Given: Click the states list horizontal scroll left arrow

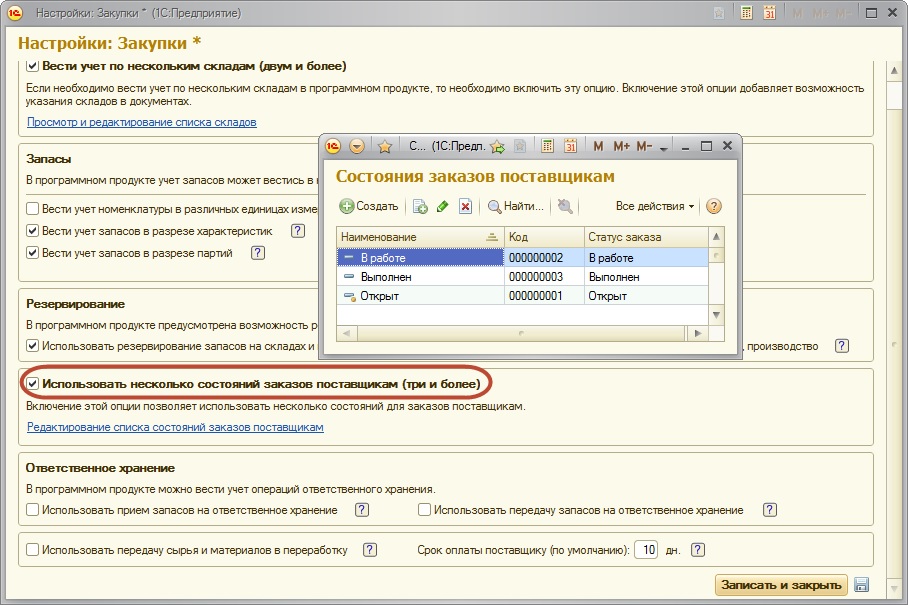Looking at the screenshot, I should coord(346,333).
